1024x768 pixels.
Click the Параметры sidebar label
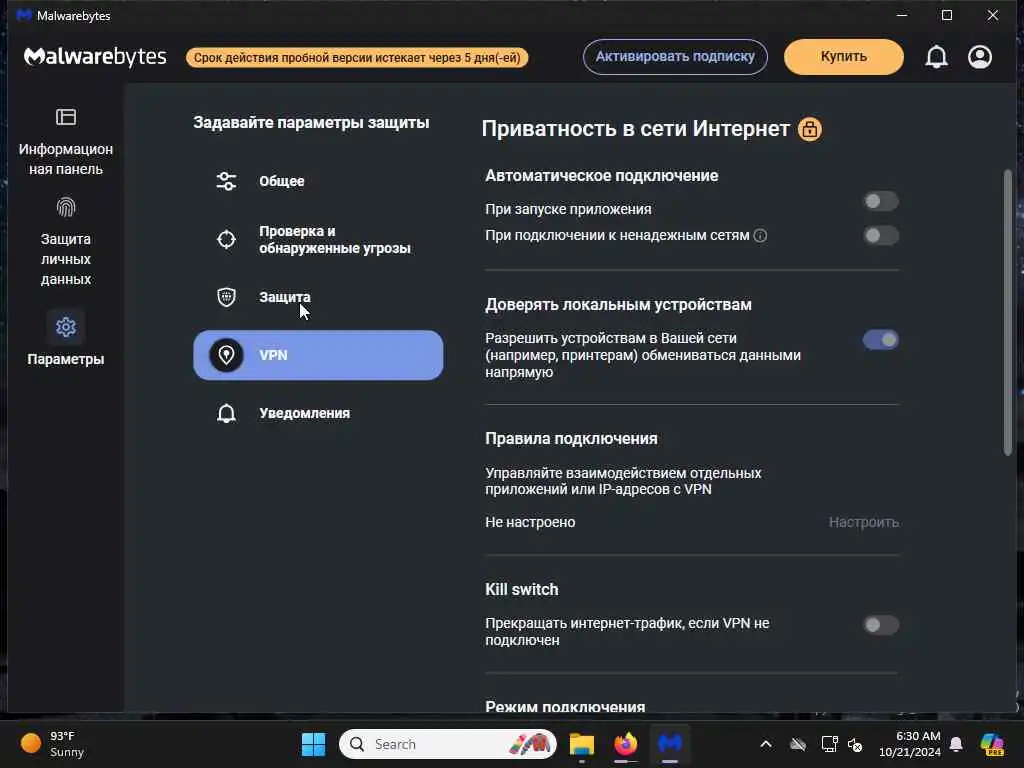point(66,359)
